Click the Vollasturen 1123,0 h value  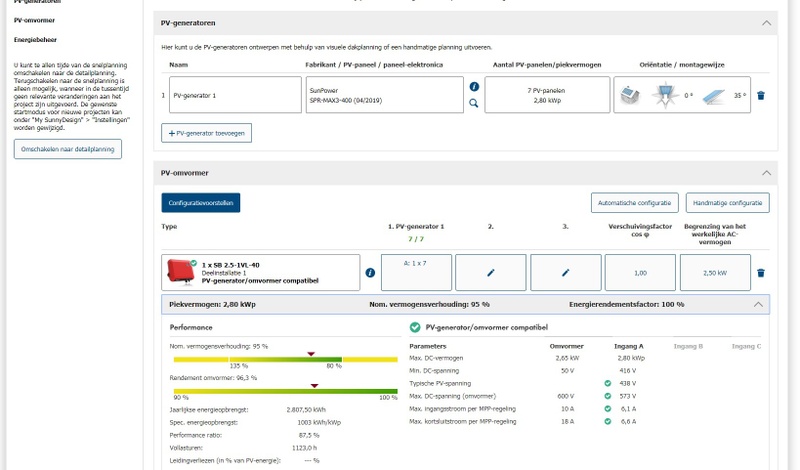tap(305, 448)
